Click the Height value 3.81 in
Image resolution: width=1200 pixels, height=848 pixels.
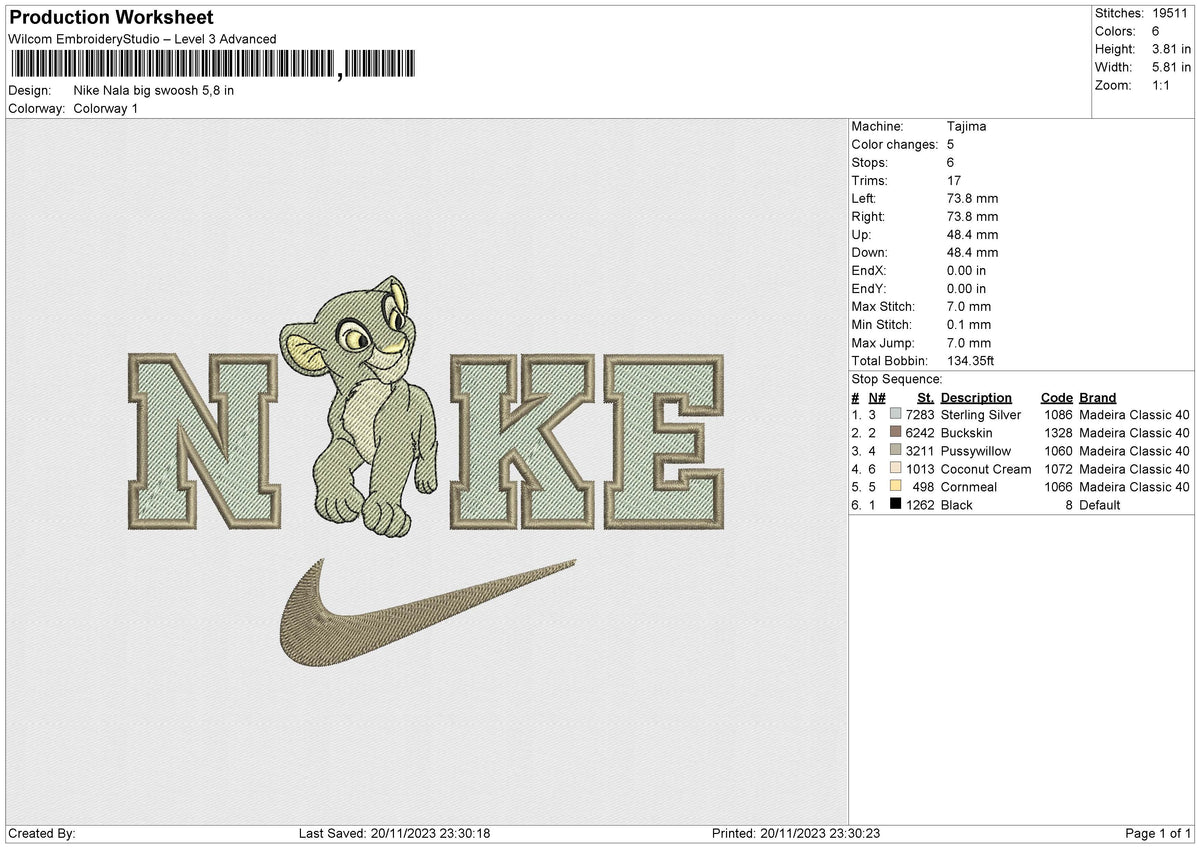(1170, 49)
